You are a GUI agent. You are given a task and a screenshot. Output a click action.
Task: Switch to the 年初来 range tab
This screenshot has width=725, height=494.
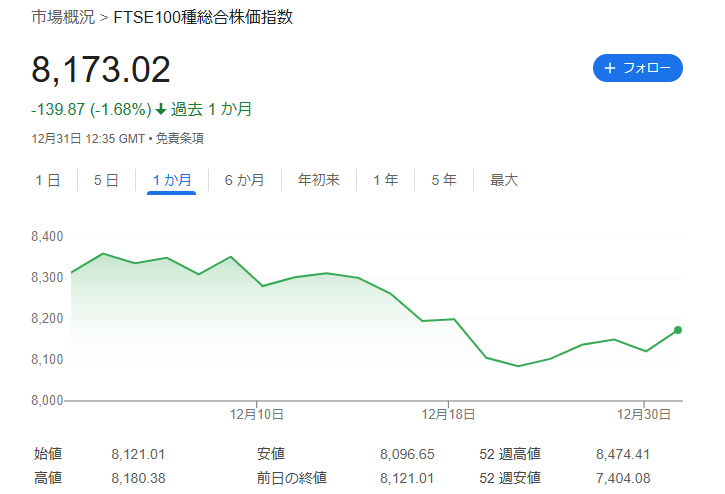319,180
